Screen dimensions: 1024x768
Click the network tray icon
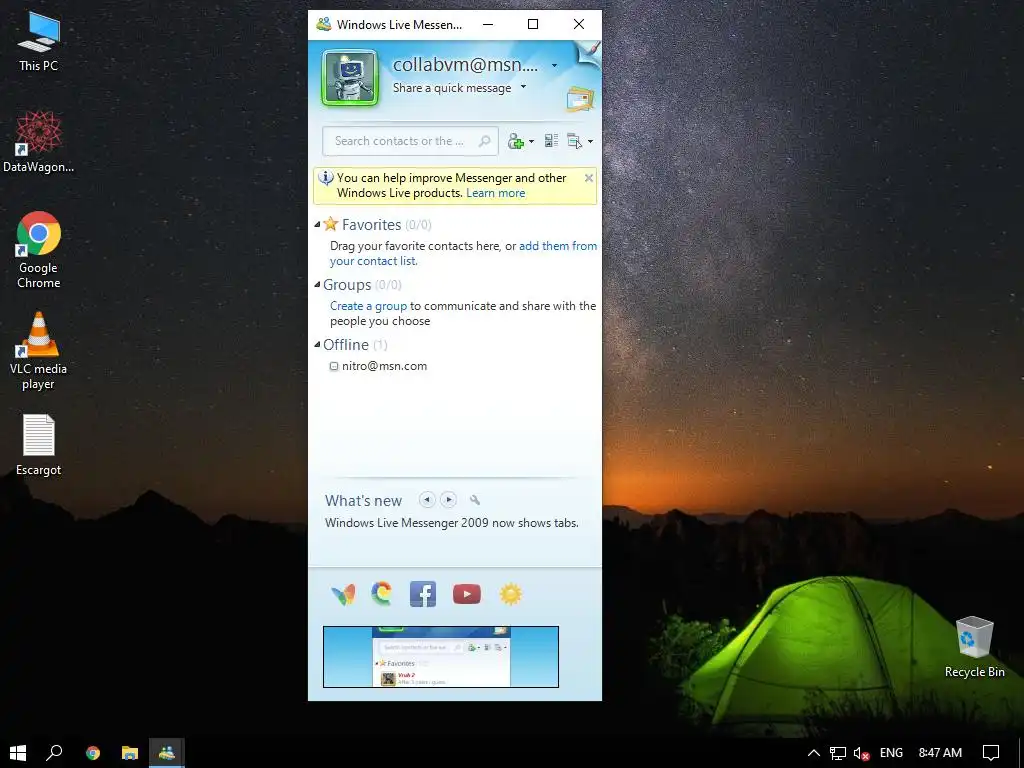tap(838, 753)
